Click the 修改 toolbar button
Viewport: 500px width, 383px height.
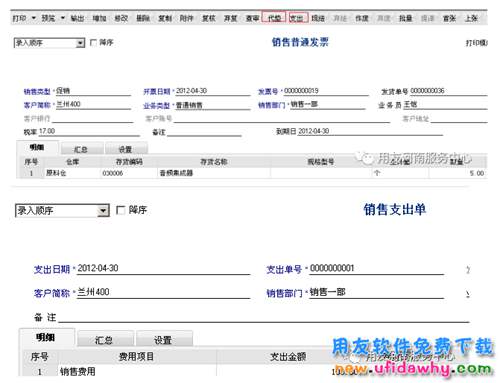(x=121, y=18)
